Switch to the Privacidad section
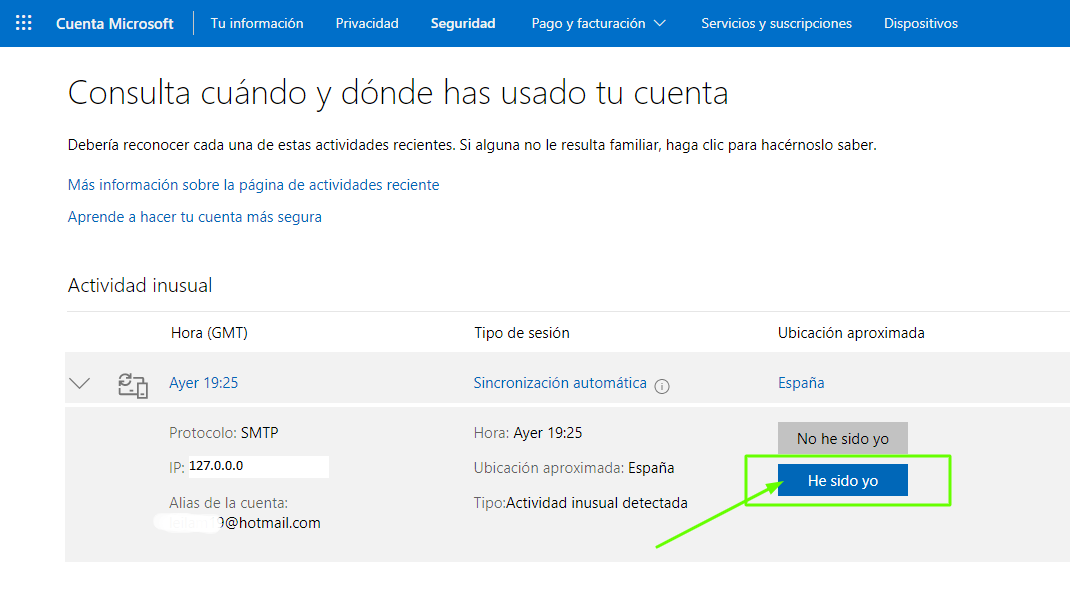 click(x=367, y=23)
